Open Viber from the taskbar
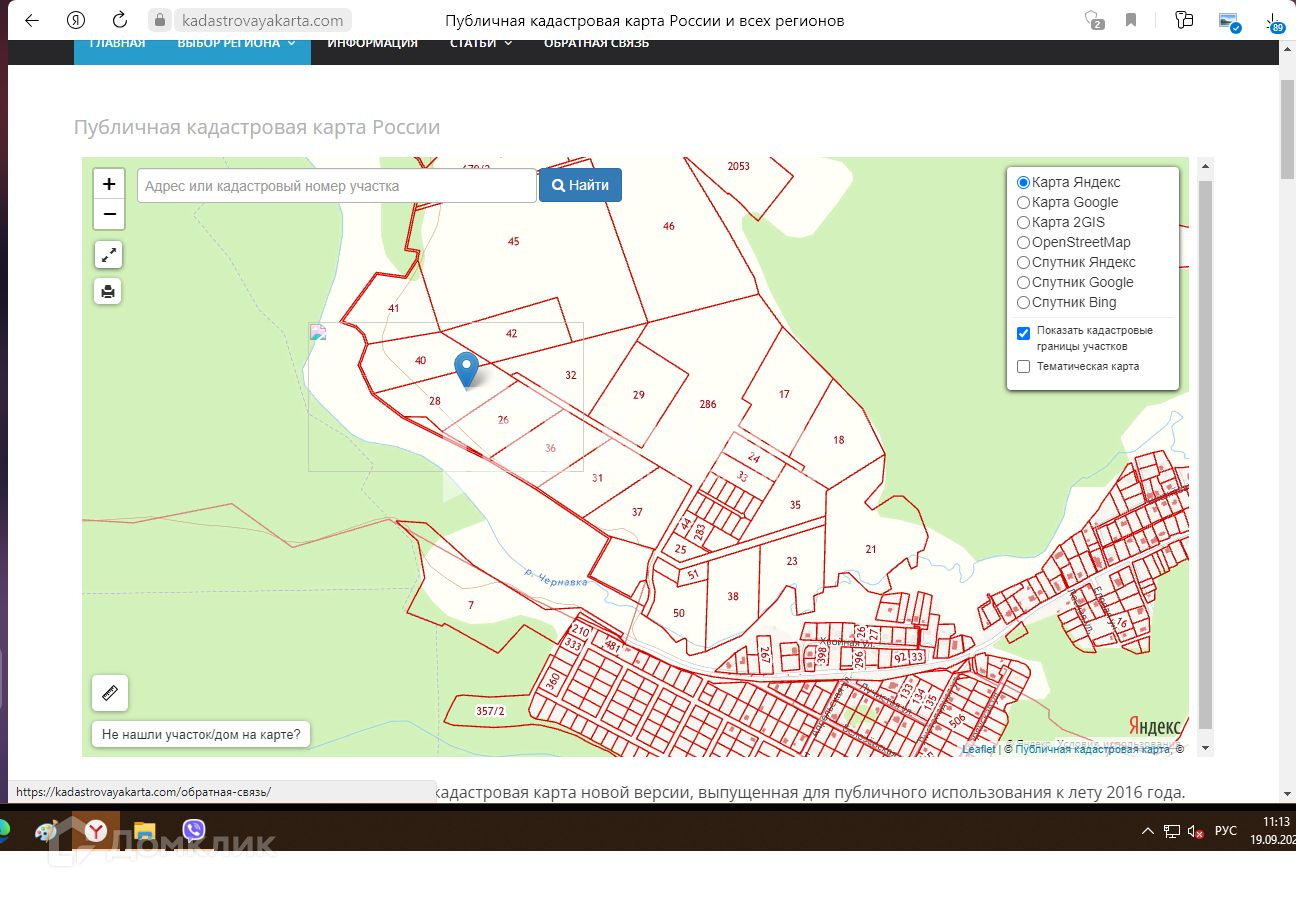Screen dimensions: 1296x901 tap(194, 830)
